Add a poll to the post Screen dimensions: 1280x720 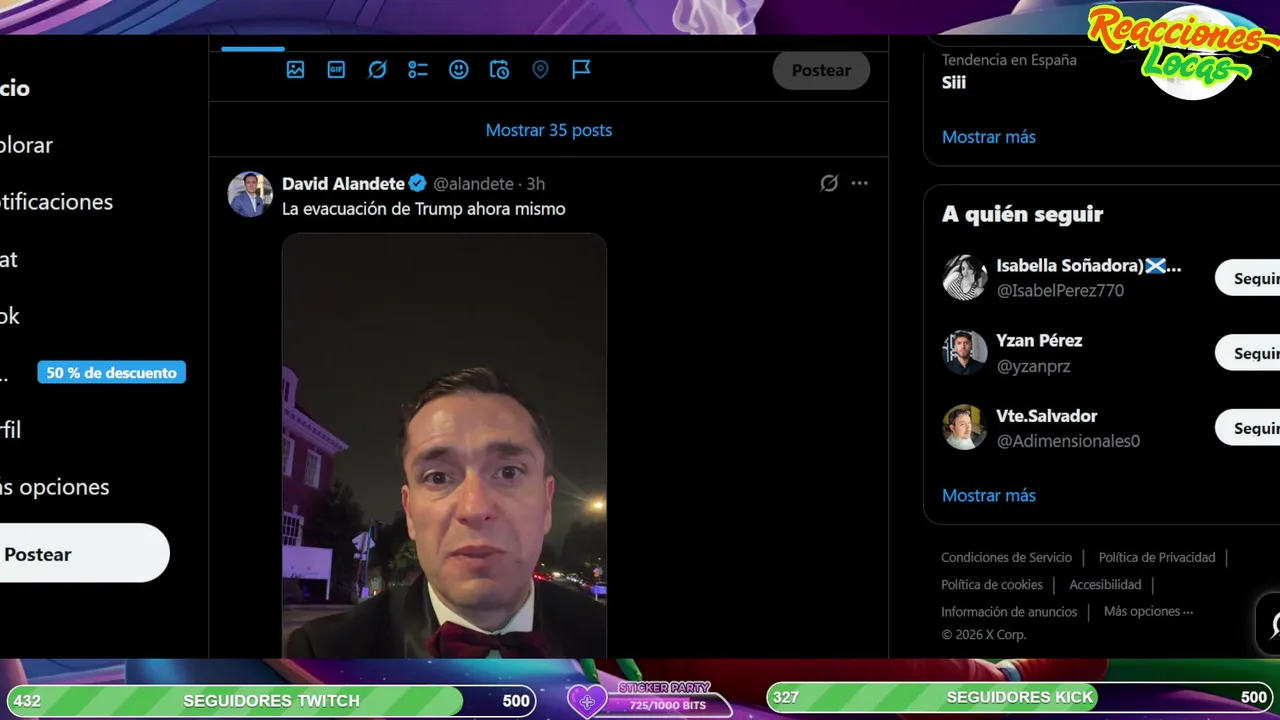418,70
